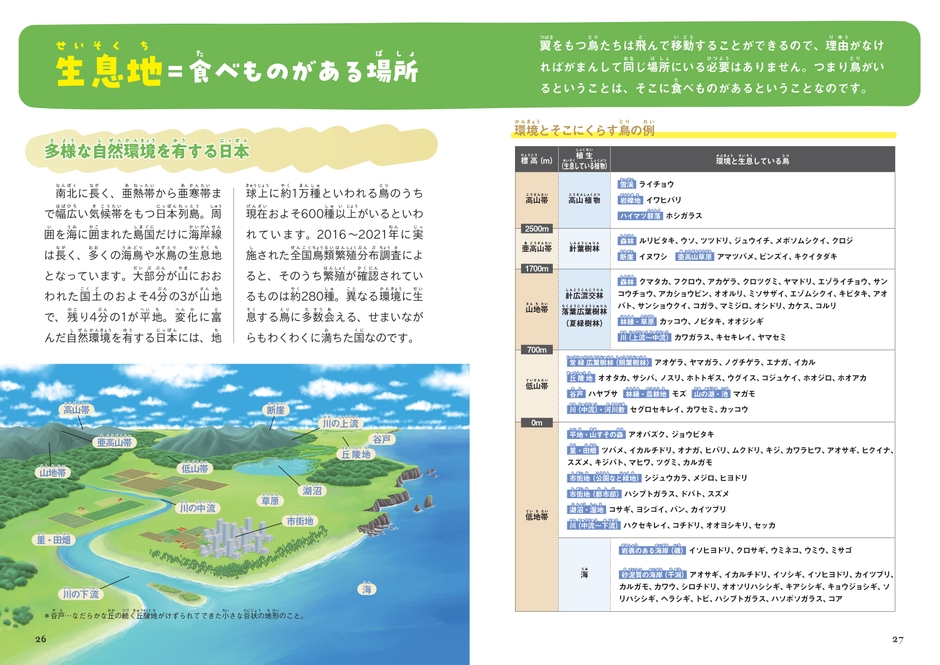Click the 海 label on the ocean
The width and height of the screenshot is (940, 665).
pos(366,589)
